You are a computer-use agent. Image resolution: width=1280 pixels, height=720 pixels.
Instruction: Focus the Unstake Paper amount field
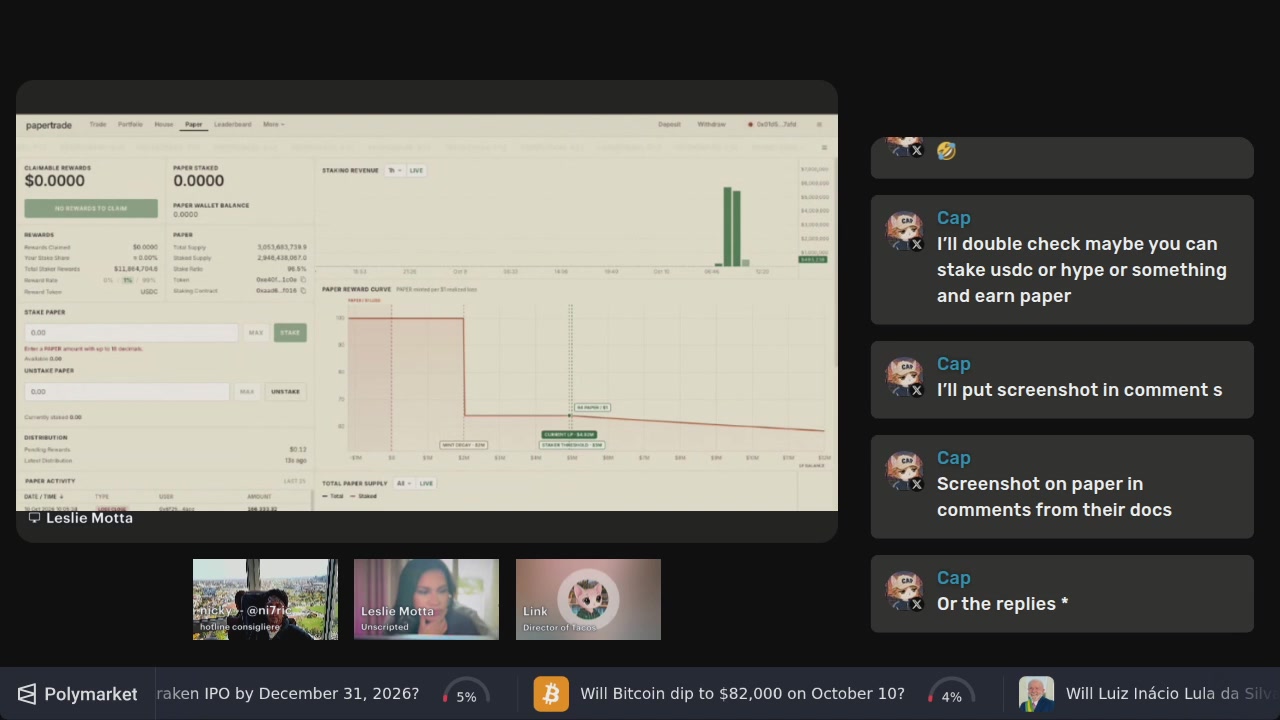127,391
